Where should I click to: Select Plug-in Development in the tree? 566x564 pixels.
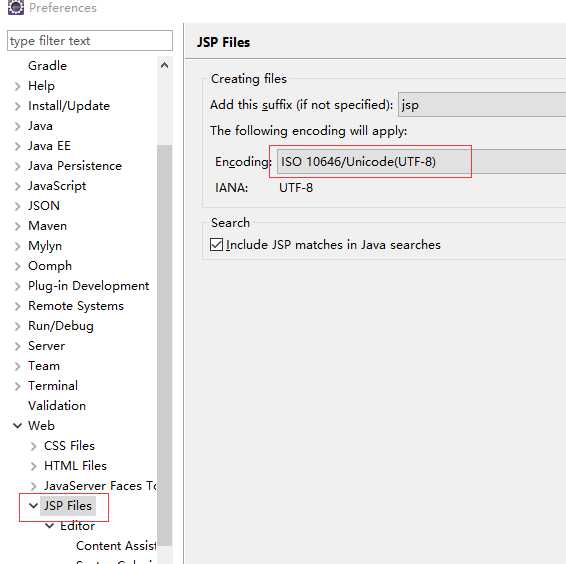(x=88, y=286)
